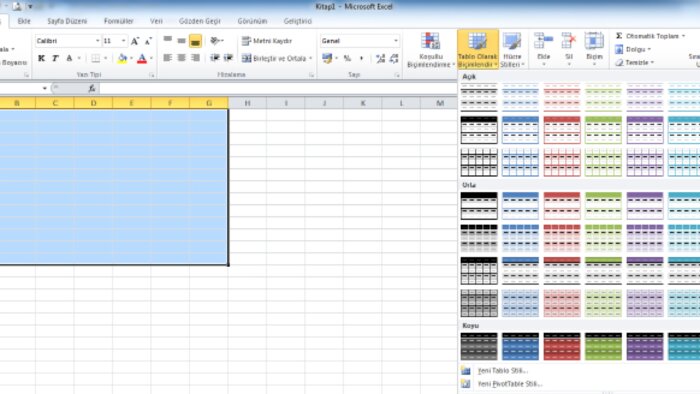Click Otomatik Toplam autosum button

click(650, 36)
